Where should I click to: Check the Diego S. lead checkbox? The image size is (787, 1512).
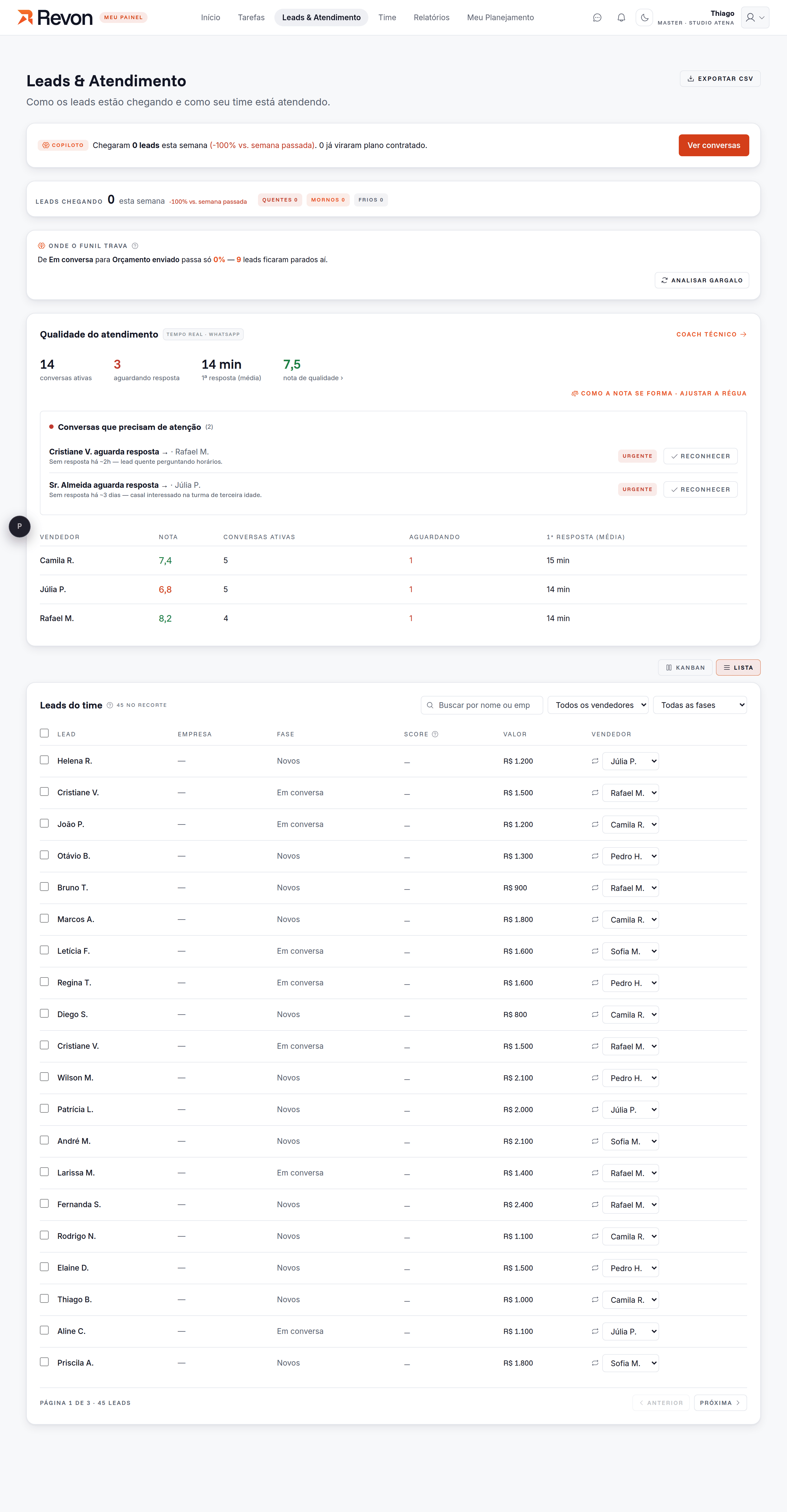[x=44, y=1014]
